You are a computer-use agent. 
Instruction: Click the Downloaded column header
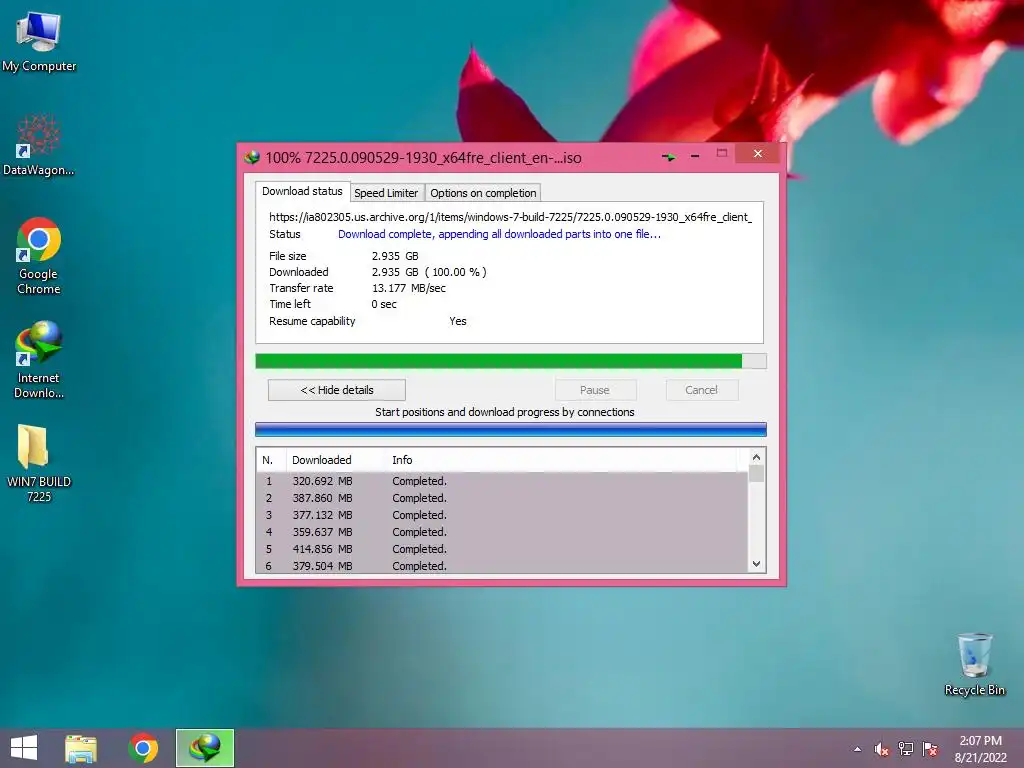pos(336,460)
